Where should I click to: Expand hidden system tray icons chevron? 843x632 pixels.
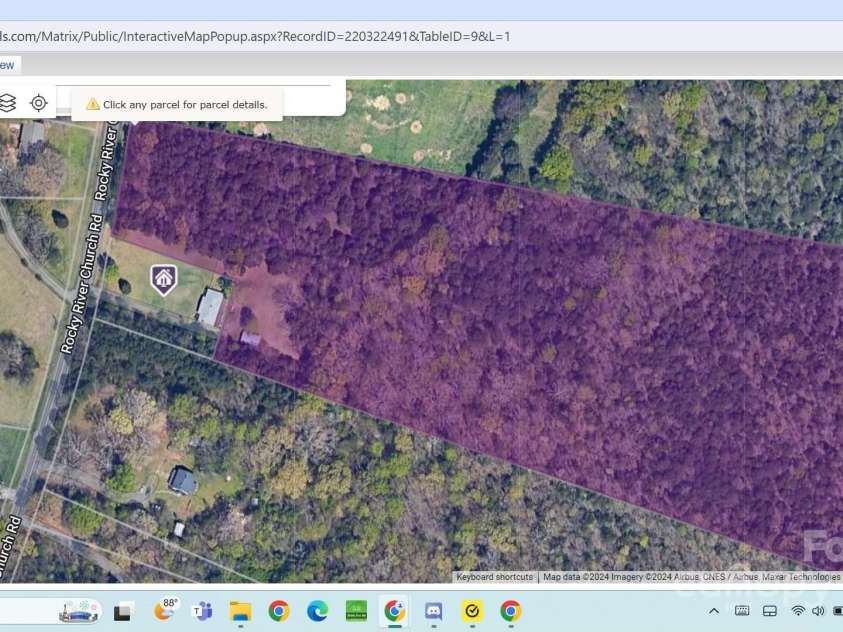pyautogui.click(x=714, y=611)
